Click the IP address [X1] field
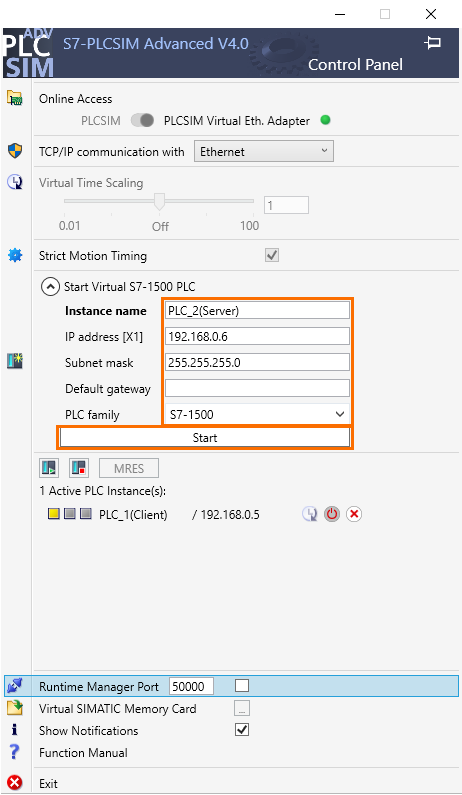Image resolution: width=462 pixels, height=795 pixels. 257,336
